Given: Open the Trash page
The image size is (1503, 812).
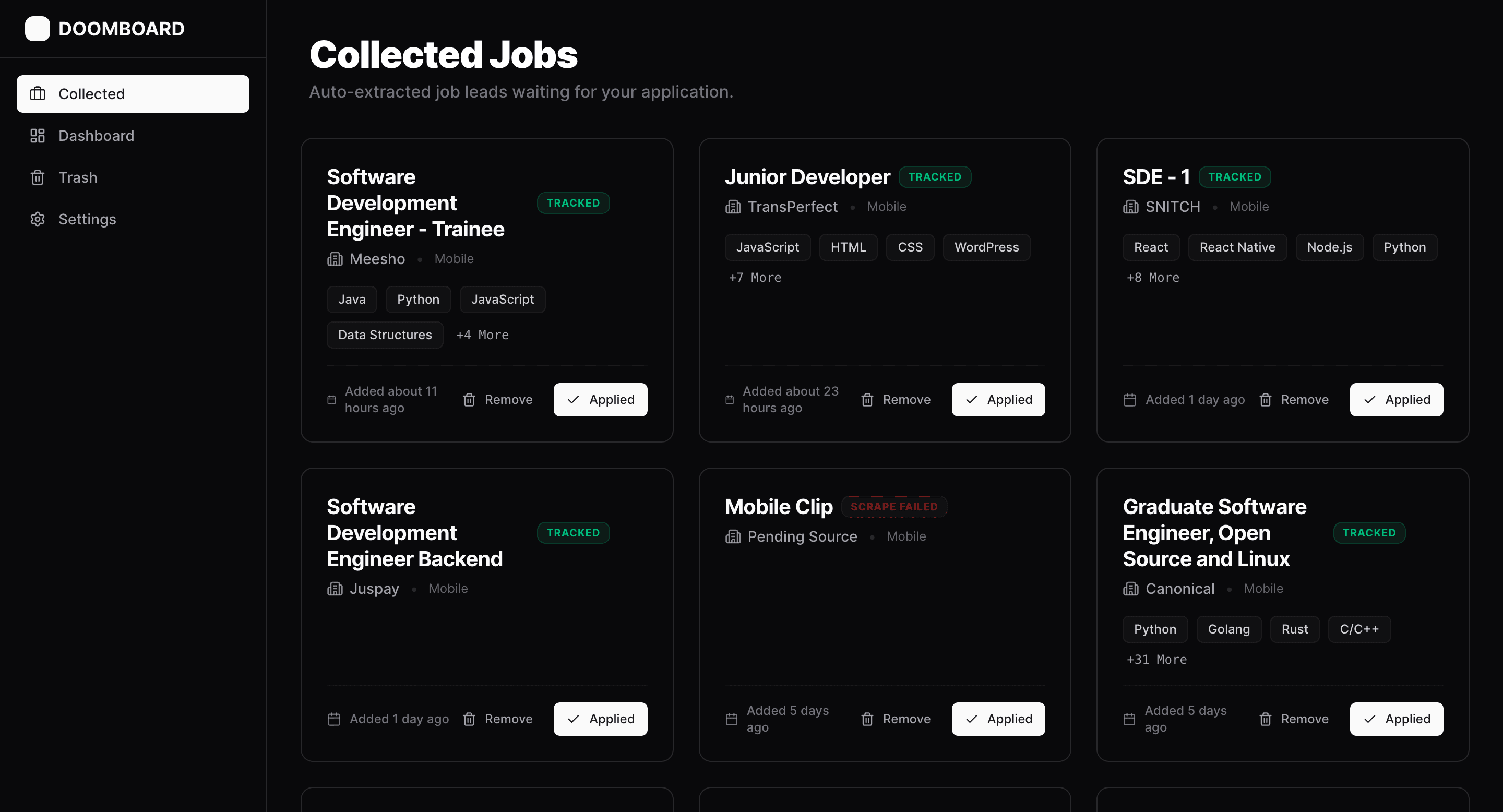Looking at the screenshot, I should pyautogui.click(x=78, y=177).
